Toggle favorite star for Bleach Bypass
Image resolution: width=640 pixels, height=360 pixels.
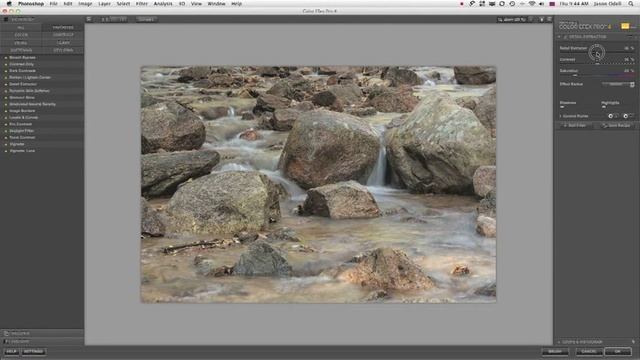tap(6, 58)
